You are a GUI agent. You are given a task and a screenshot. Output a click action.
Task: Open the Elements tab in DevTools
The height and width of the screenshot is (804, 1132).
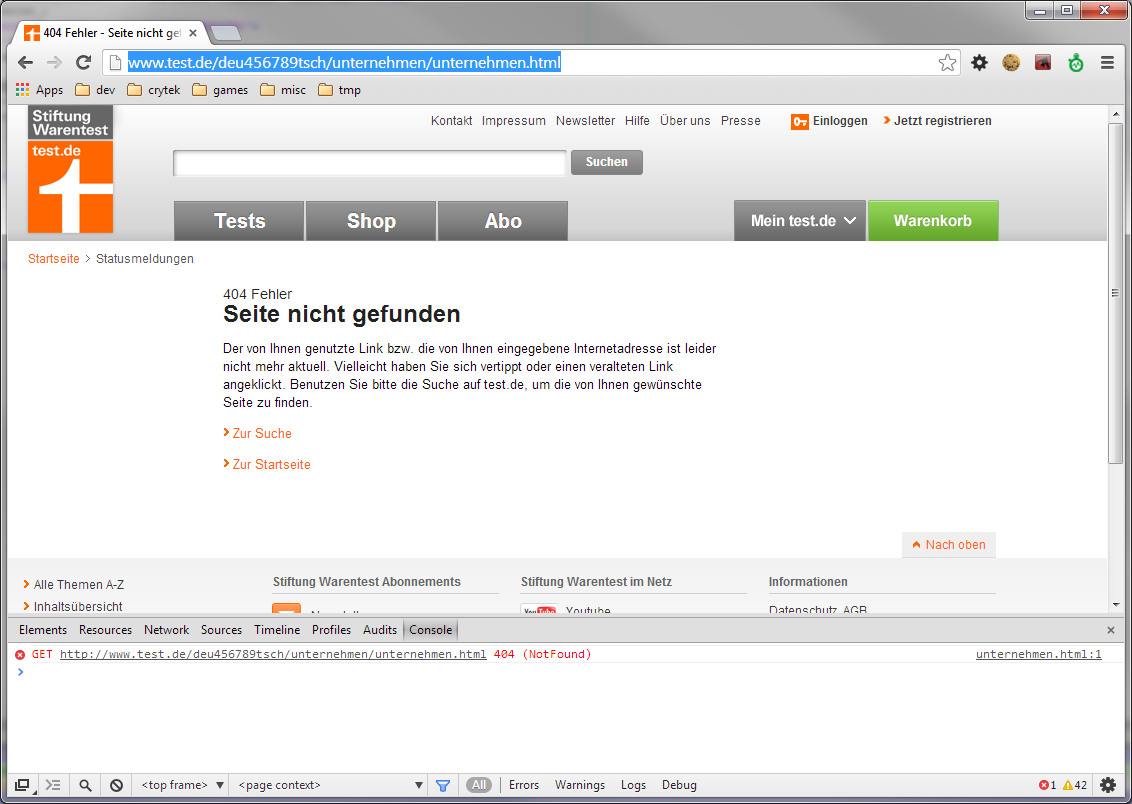[43, 630]
